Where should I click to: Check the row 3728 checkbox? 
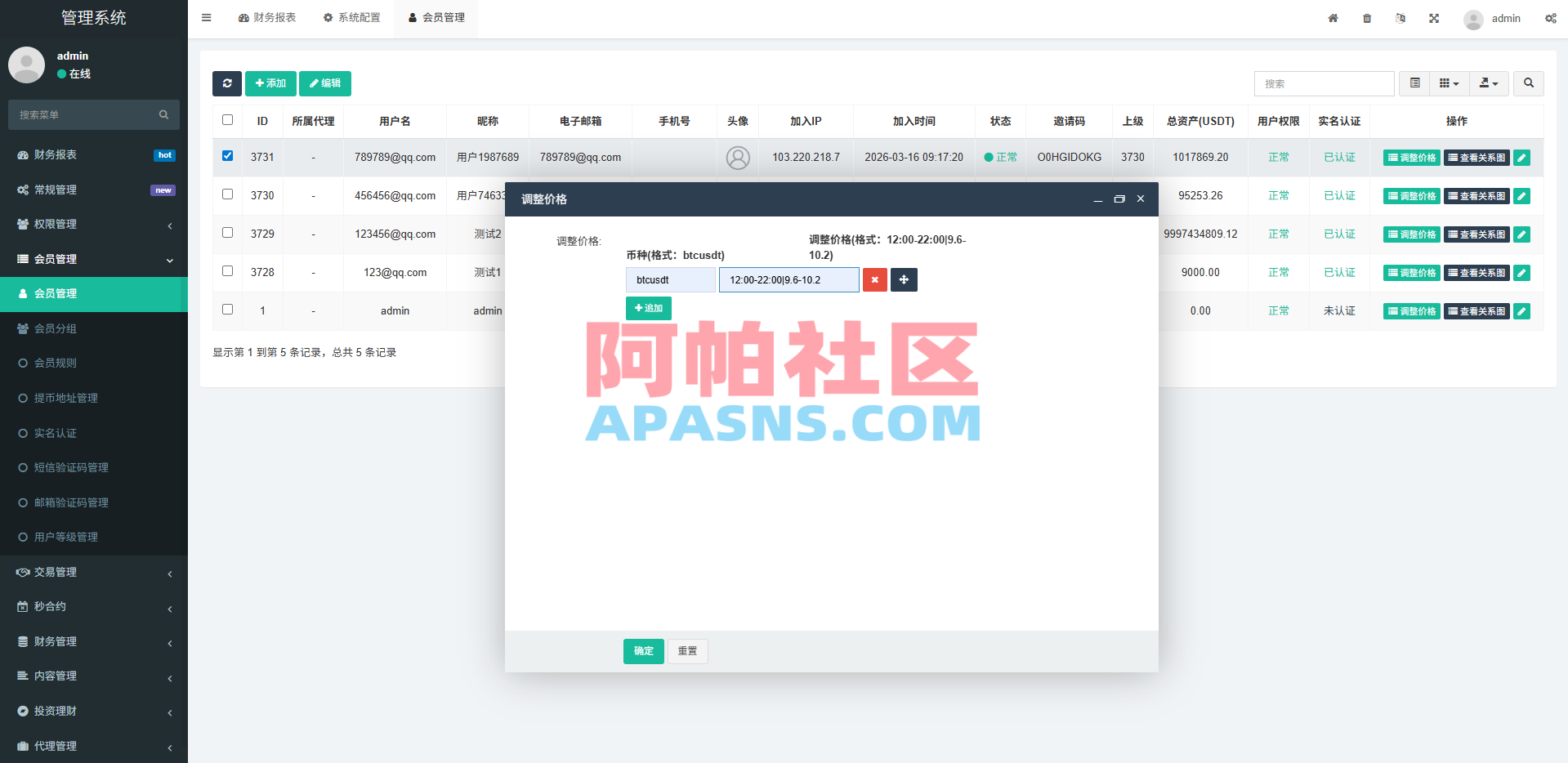click(x=227, y=271)
